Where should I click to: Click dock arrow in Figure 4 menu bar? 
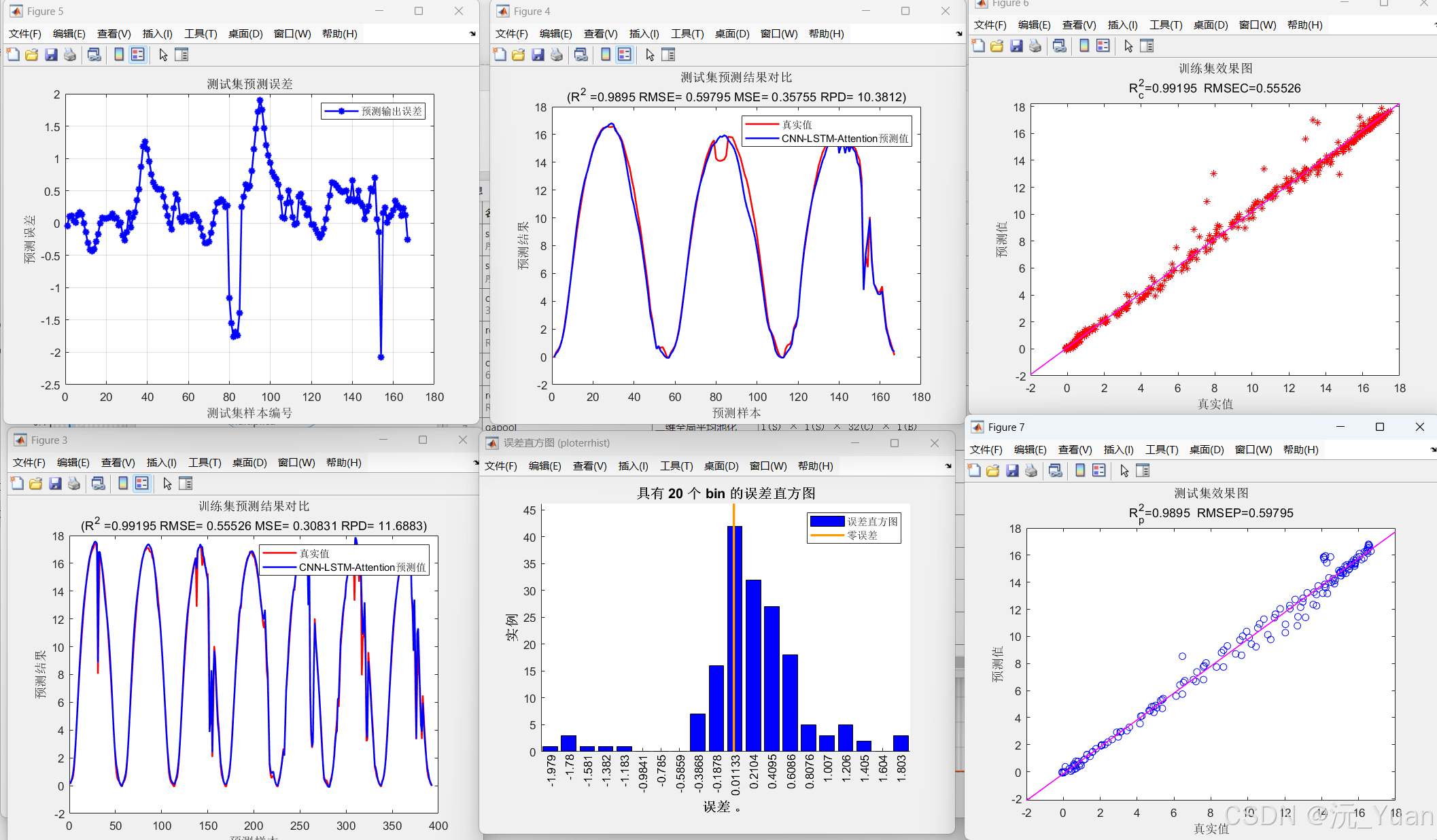pos(959,34)
